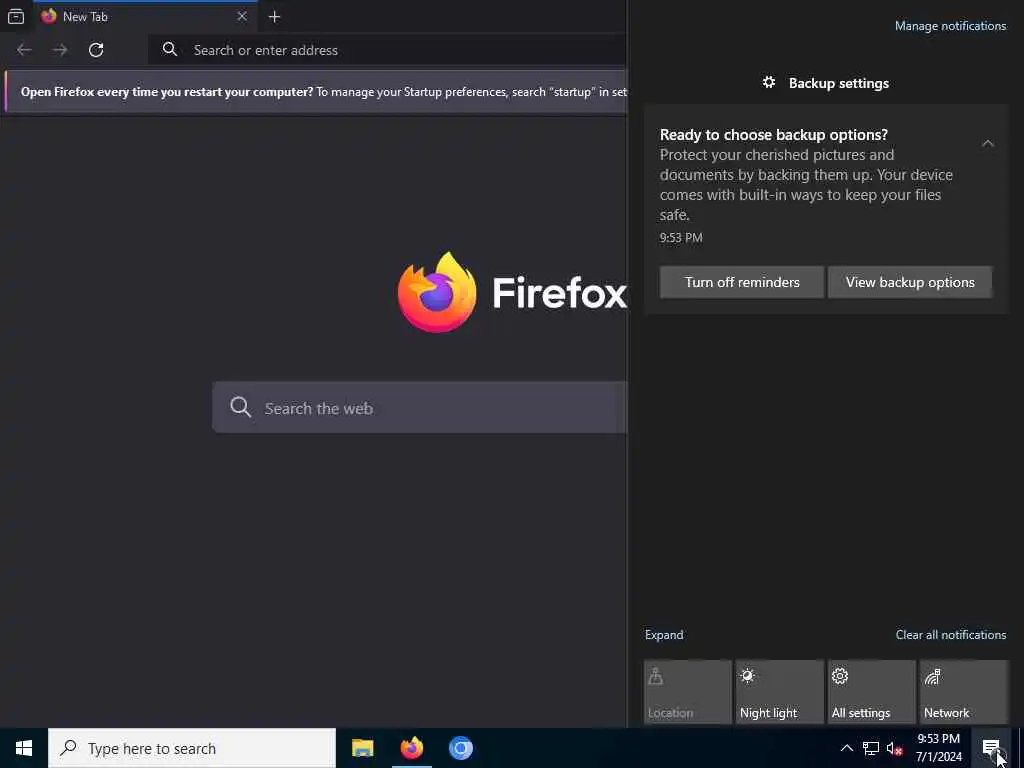Click View backup options button
The image size is (1024, 768).
point(910,282)
